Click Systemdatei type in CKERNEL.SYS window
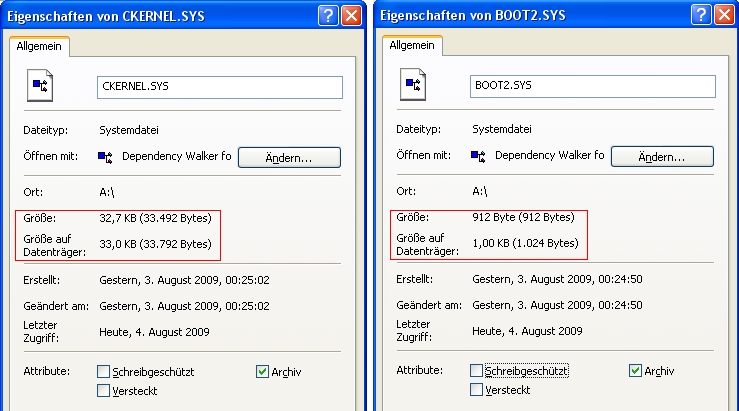The image size is (739, 411). click(129, 130)
